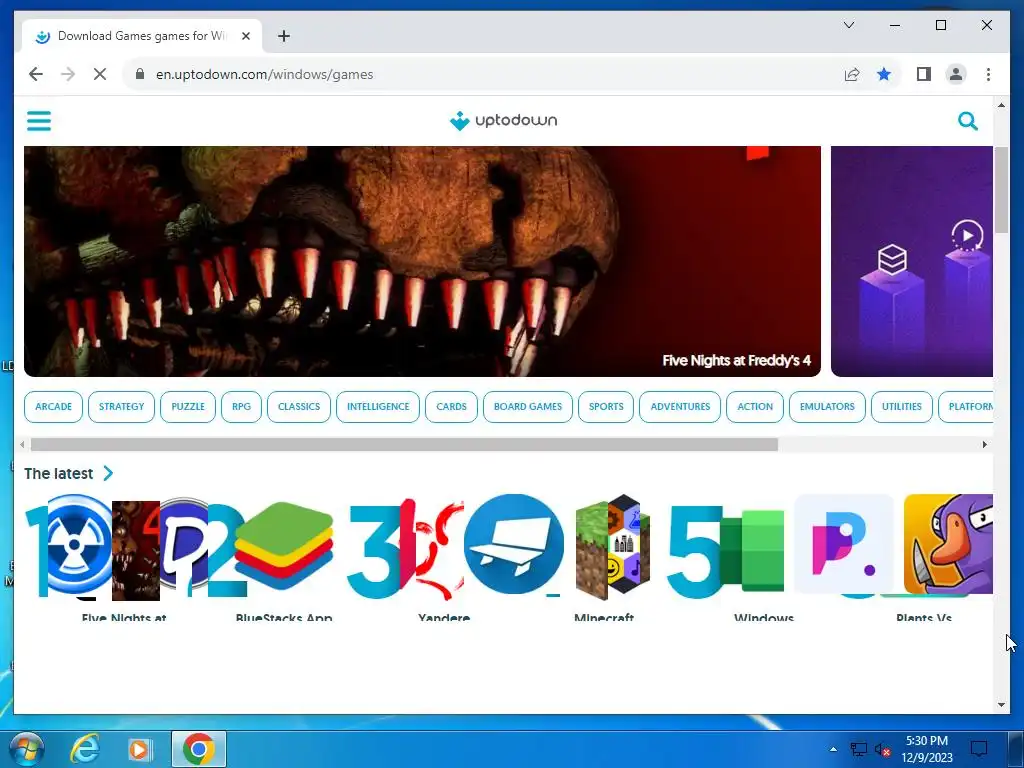
Task: Open the Minecraft block icon
Action: tap(613, 547)
